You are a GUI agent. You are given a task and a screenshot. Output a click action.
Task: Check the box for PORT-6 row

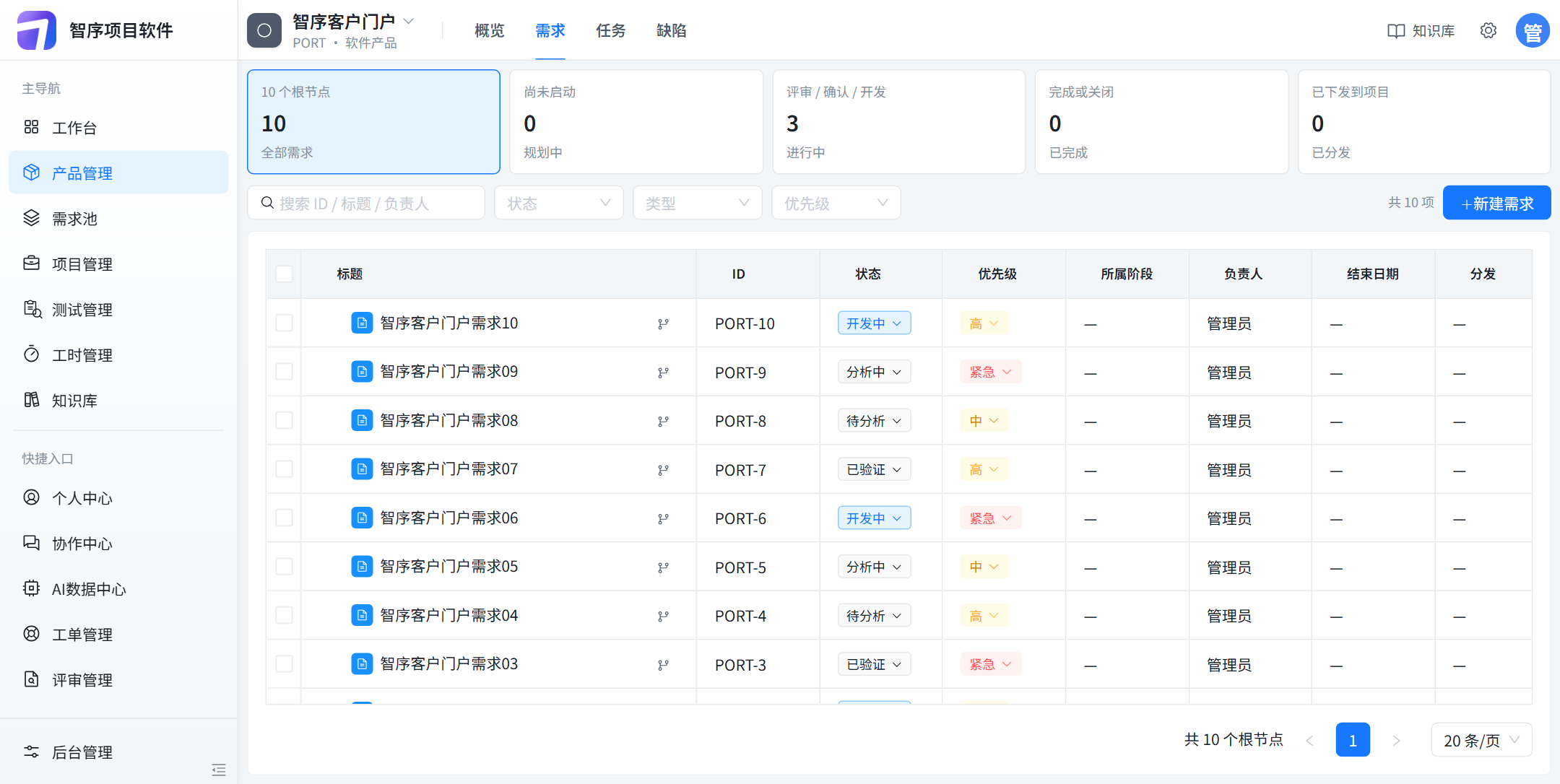coord(285,518)
